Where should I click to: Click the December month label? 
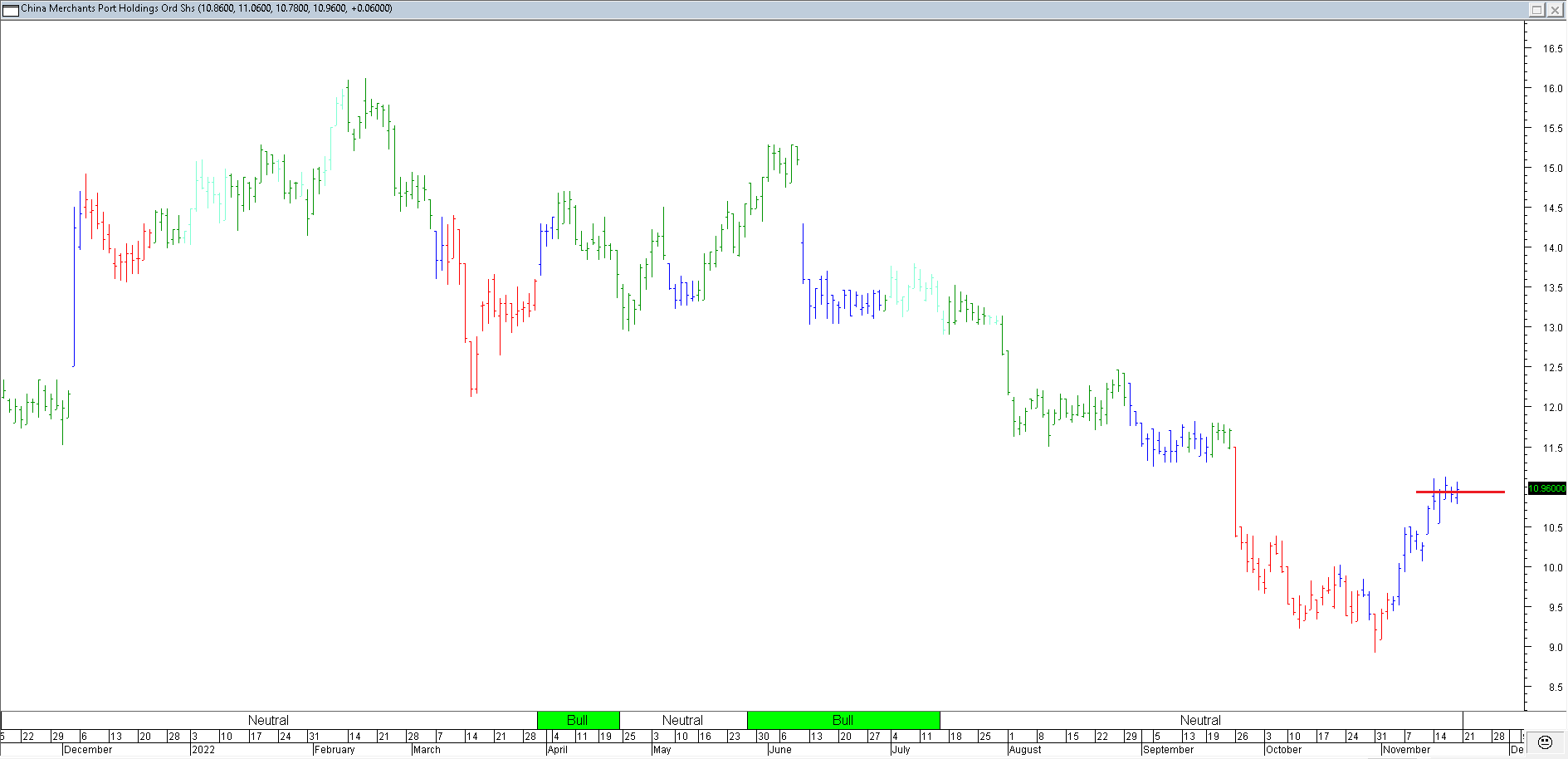(x=88, y=750)
